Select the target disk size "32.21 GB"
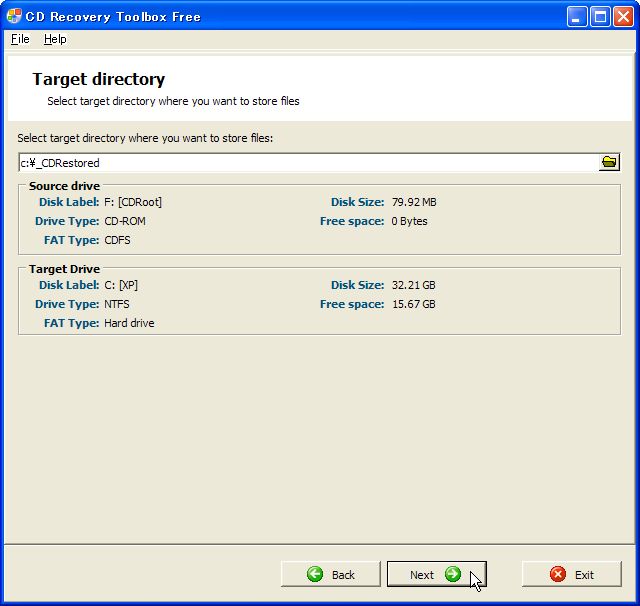The width and height of the screenshot is (640, 606). tap(413, 285)
